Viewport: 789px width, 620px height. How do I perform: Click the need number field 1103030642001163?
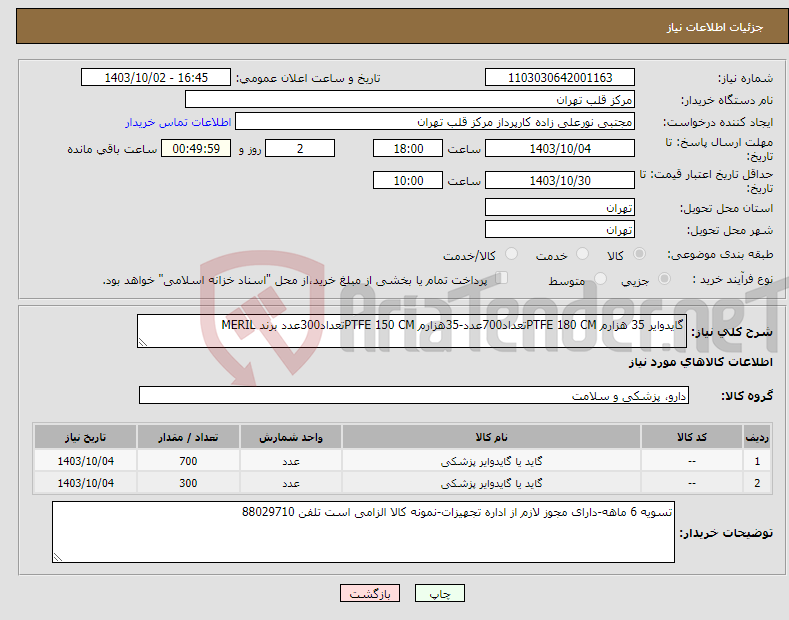click(560, 78)
